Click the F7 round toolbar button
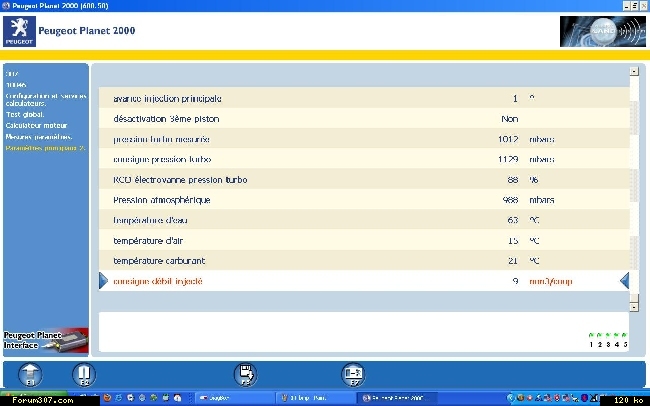The height and width of the screenshot is (406, 650). click(x=353, y=374)
